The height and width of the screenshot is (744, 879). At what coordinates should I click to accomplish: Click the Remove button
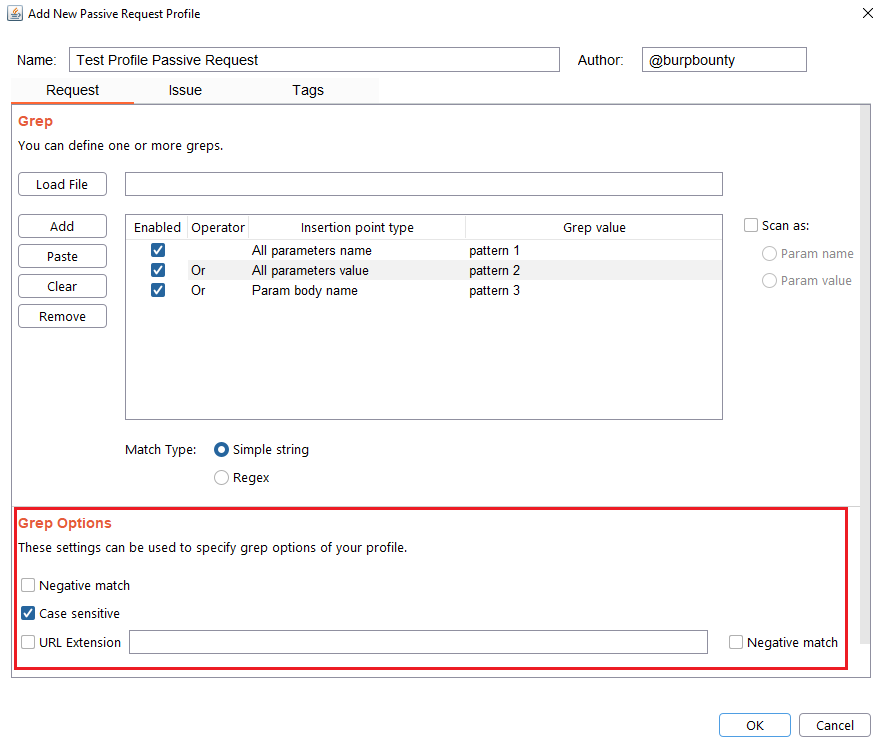coord(62,316)
